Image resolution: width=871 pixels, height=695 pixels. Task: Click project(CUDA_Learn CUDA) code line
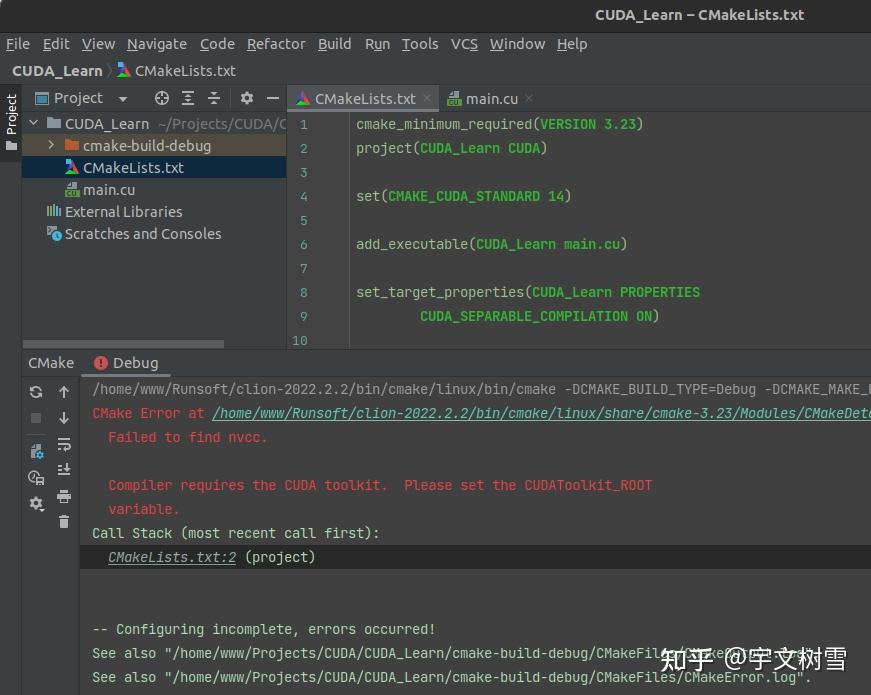pos(452,148)
